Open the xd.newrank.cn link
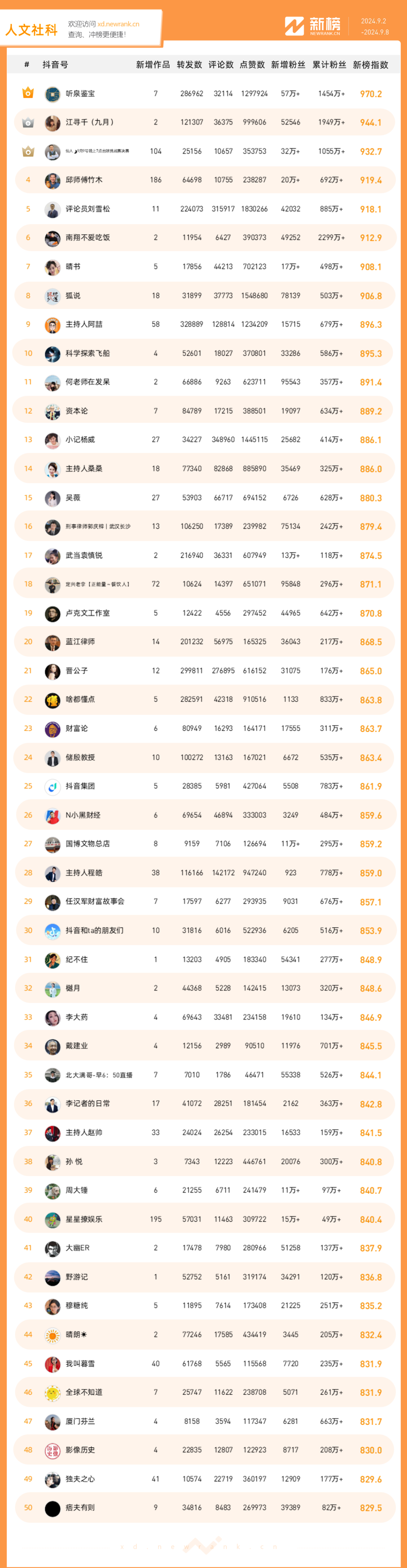The width and height of the screenshot is (407, 1568). tap(118, 25)
